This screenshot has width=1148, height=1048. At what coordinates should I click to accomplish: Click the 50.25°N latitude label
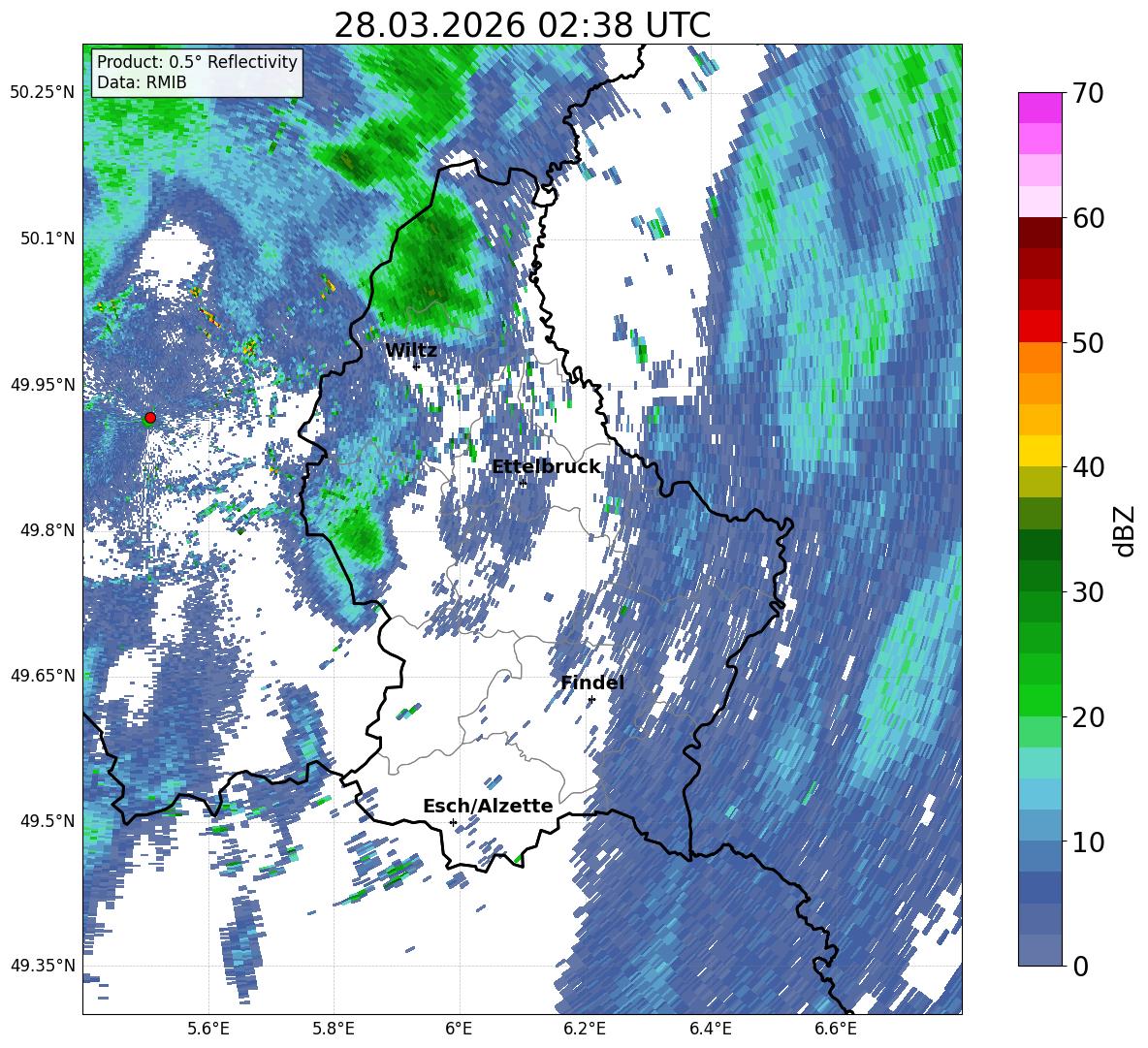click(x=43, y=93)
